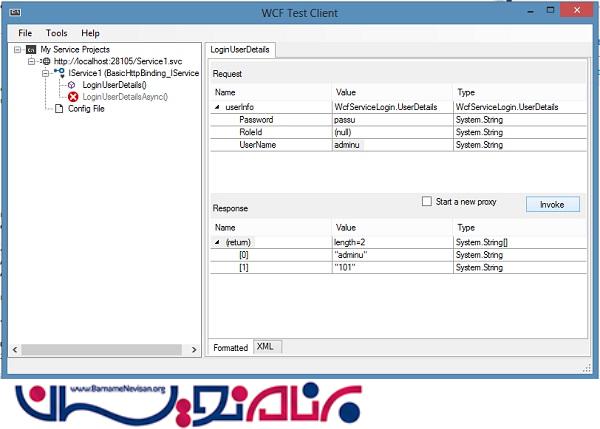Screen dimensions: 600x429
Task: Click the window resize grip in status bar
Action: click(x=587, y=368)
